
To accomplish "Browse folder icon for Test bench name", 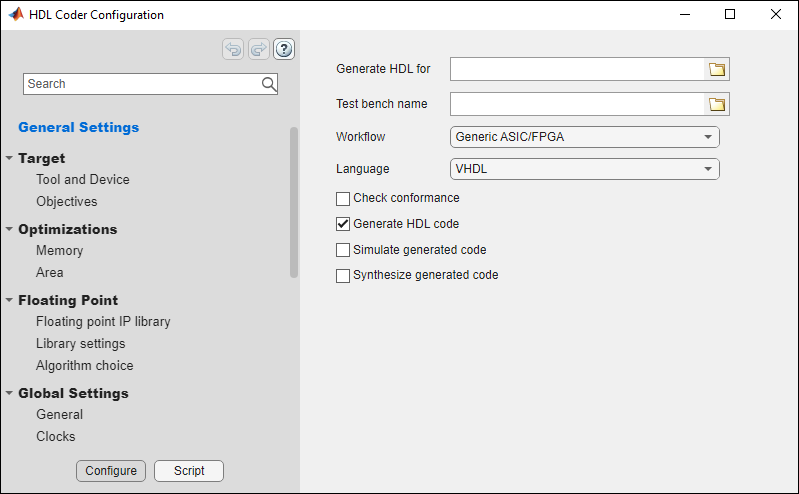I will pos(717,105).
